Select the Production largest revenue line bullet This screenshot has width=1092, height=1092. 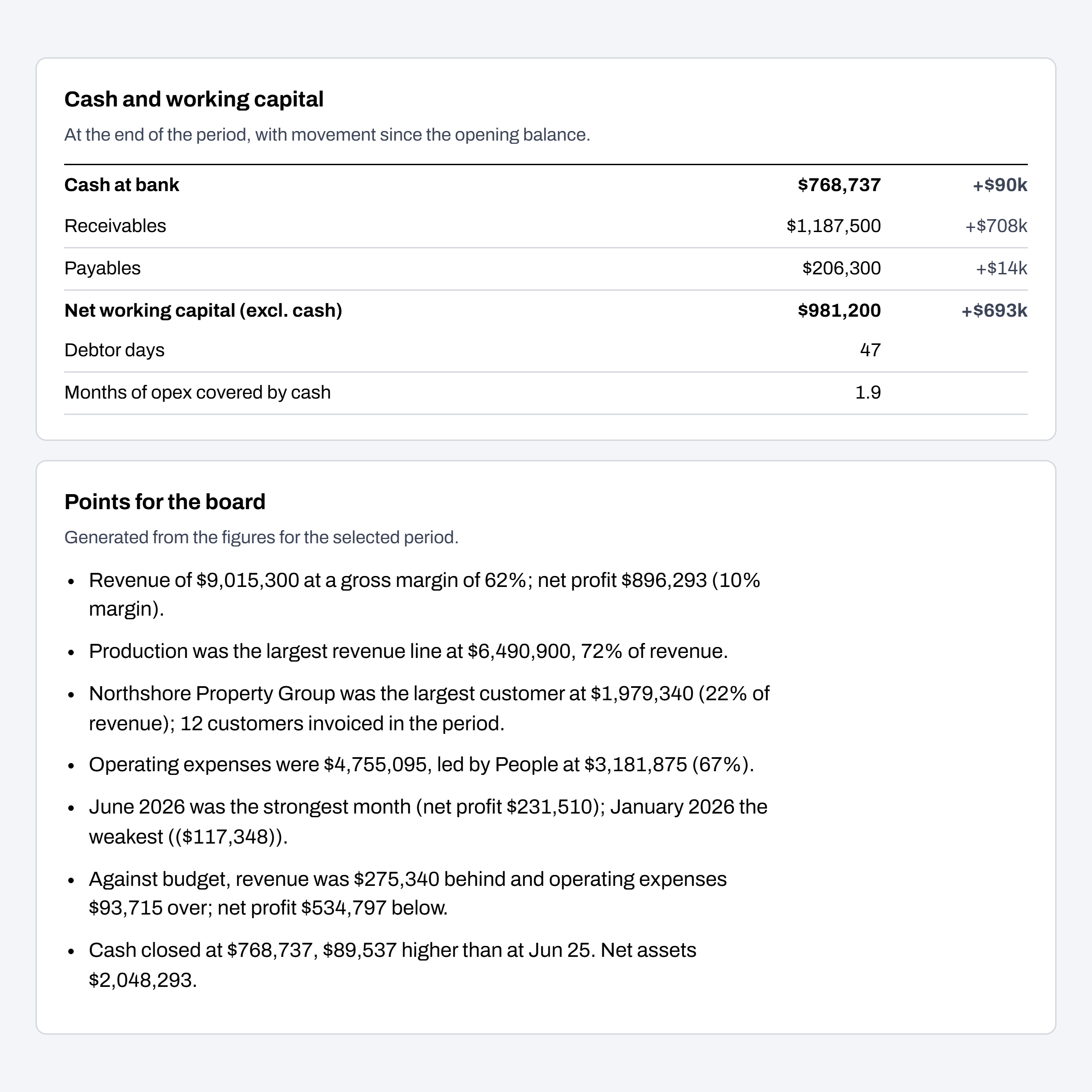point(408,651)
